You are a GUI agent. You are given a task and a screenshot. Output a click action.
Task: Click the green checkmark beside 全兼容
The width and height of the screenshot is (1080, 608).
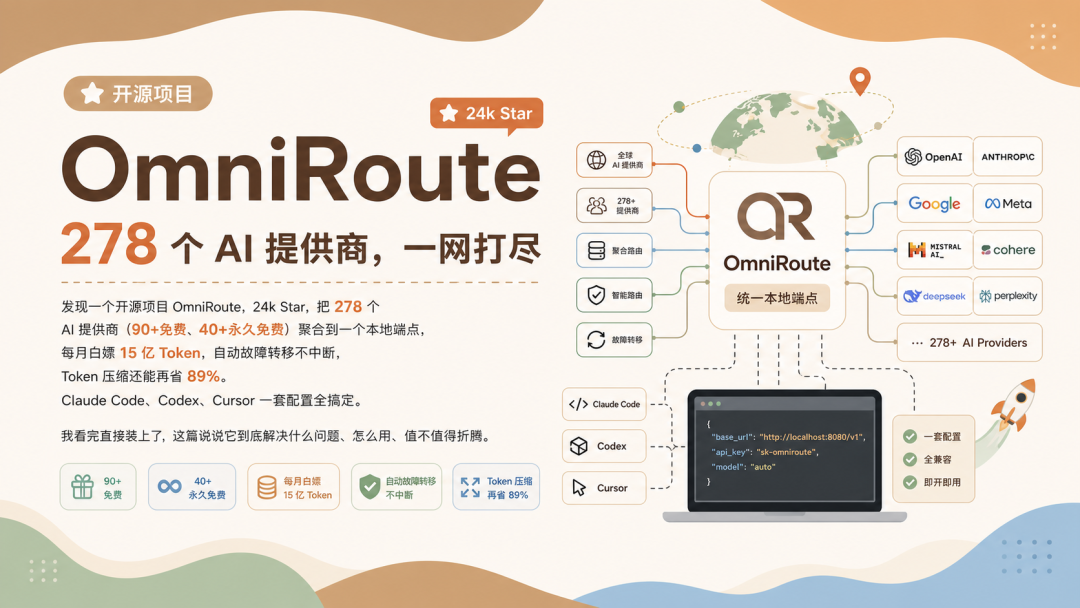coord(910,459)
